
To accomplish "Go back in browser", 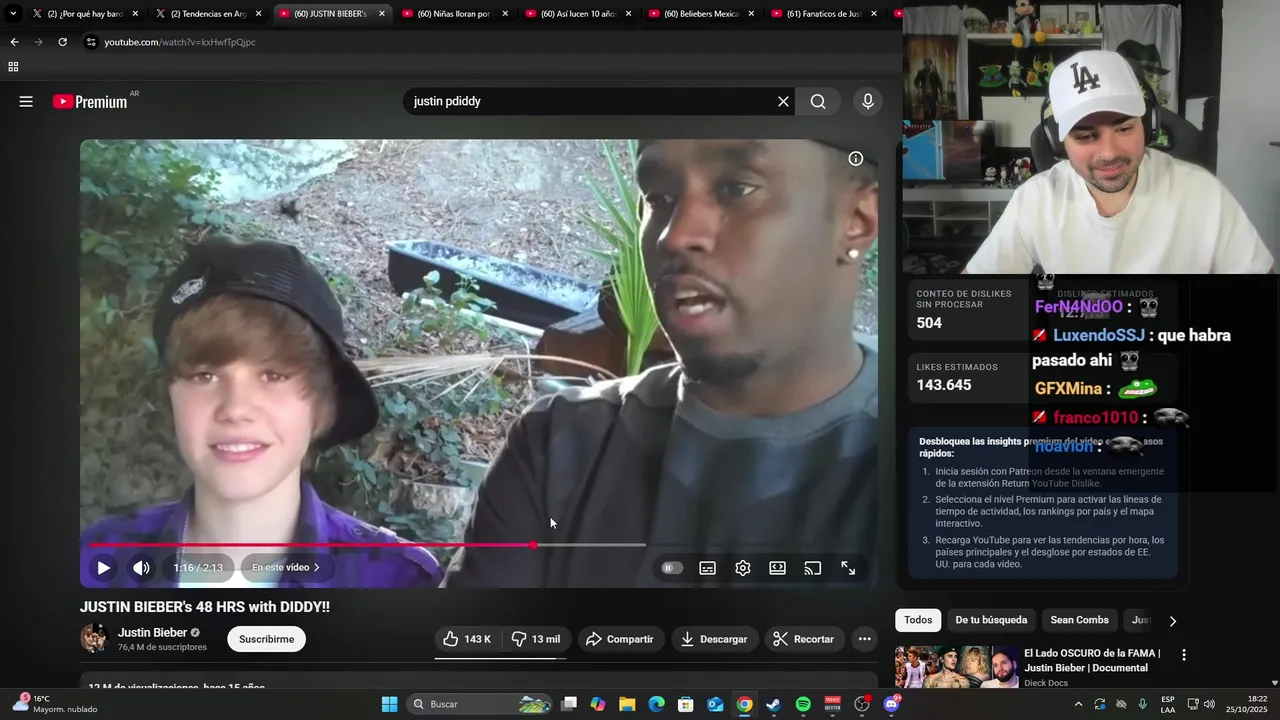I will click(x=14, y=42).
